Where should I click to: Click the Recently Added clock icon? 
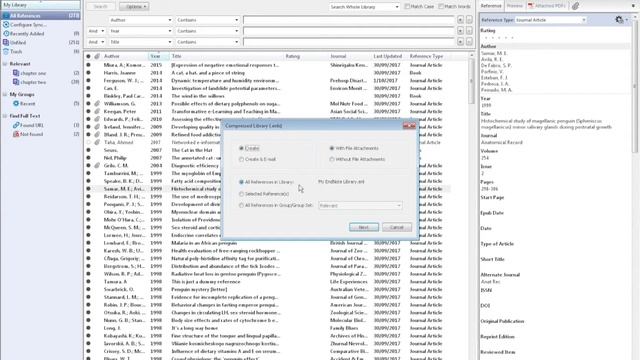pos(6,33)
